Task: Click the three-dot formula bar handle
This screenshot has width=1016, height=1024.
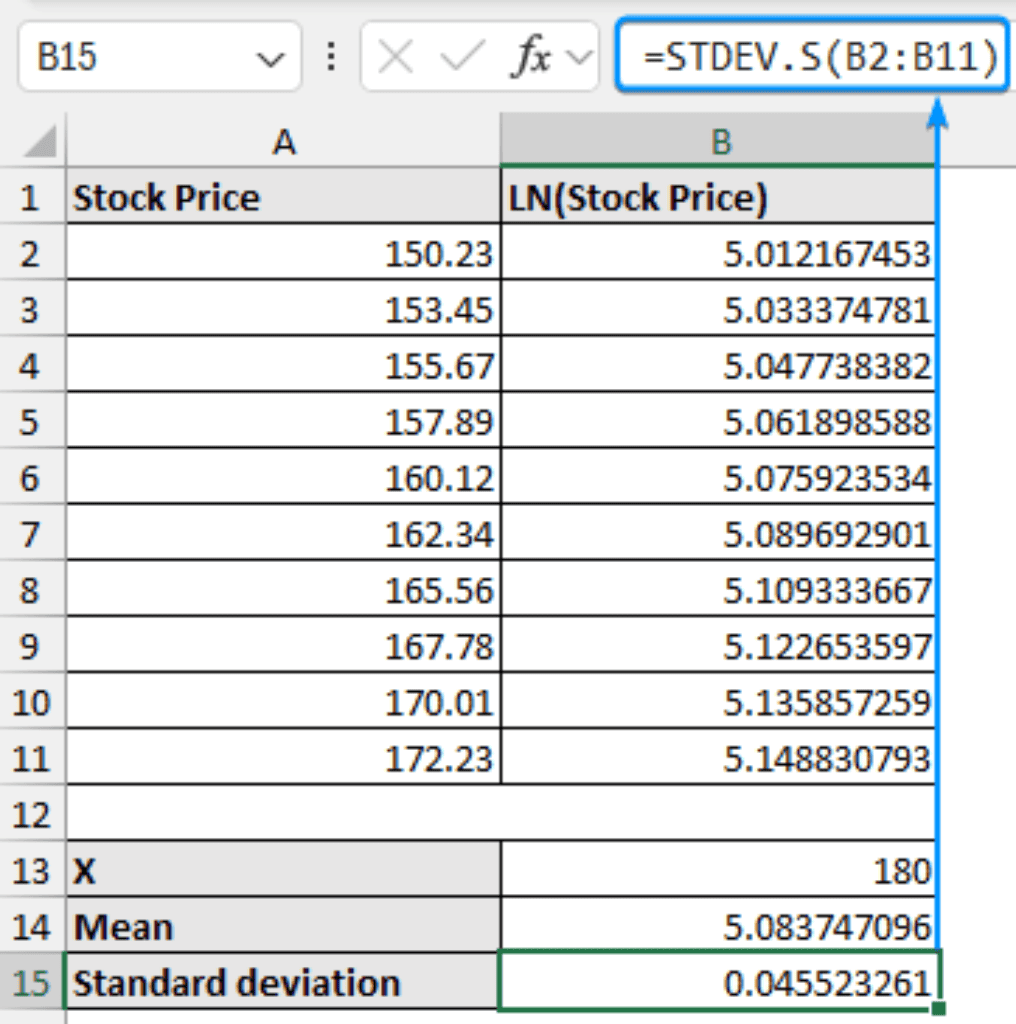Action: point(331,58)
